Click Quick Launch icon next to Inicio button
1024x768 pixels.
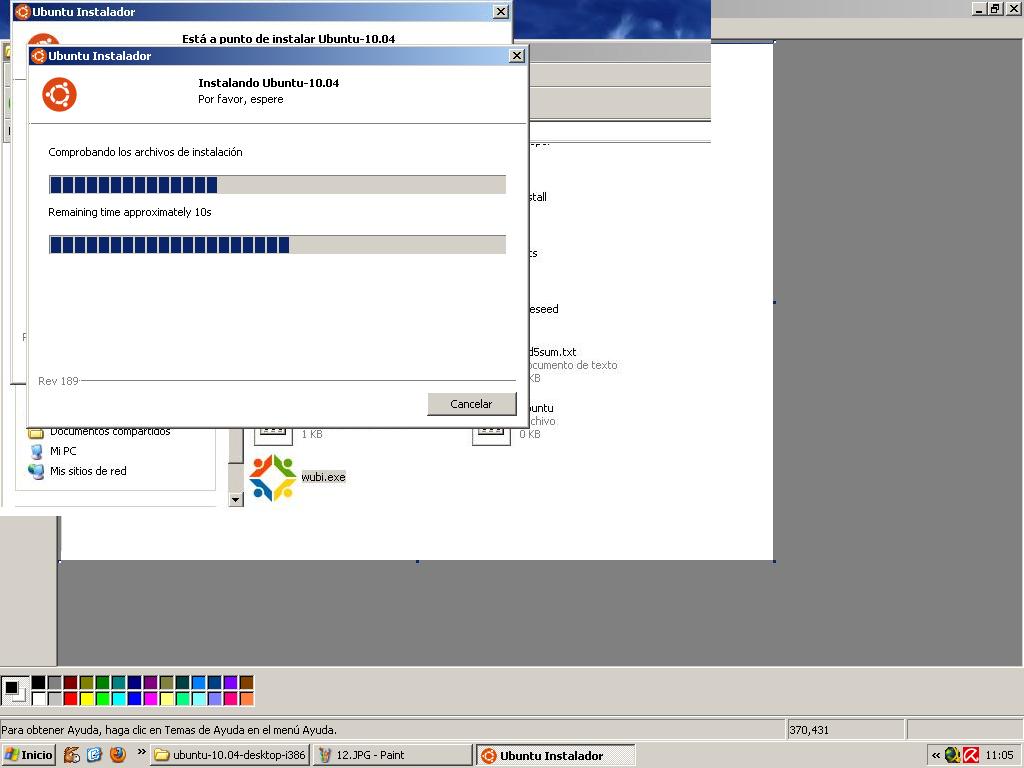point(71,755)
